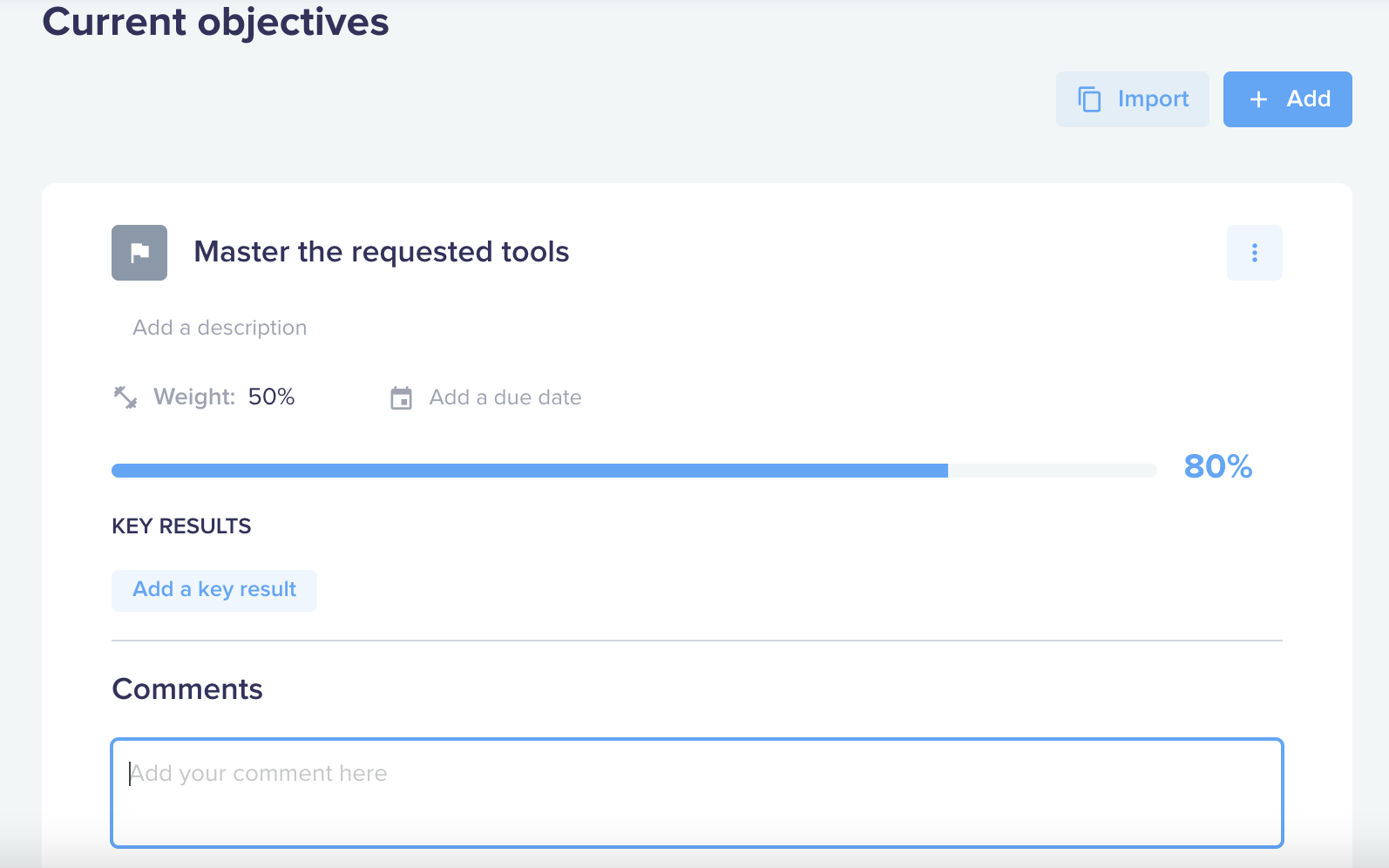Click the 80% progress value
This screenshot has height=868, width=1389.
[x=1217, y=466]
